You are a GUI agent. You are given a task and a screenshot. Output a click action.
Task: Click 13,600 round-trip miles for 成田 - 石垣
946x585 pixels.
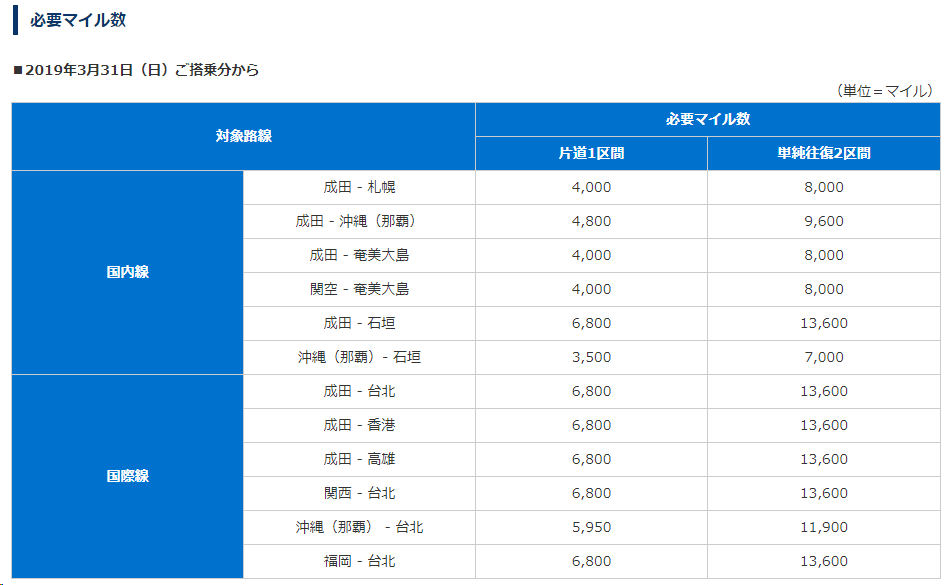(x=824, y=323)
